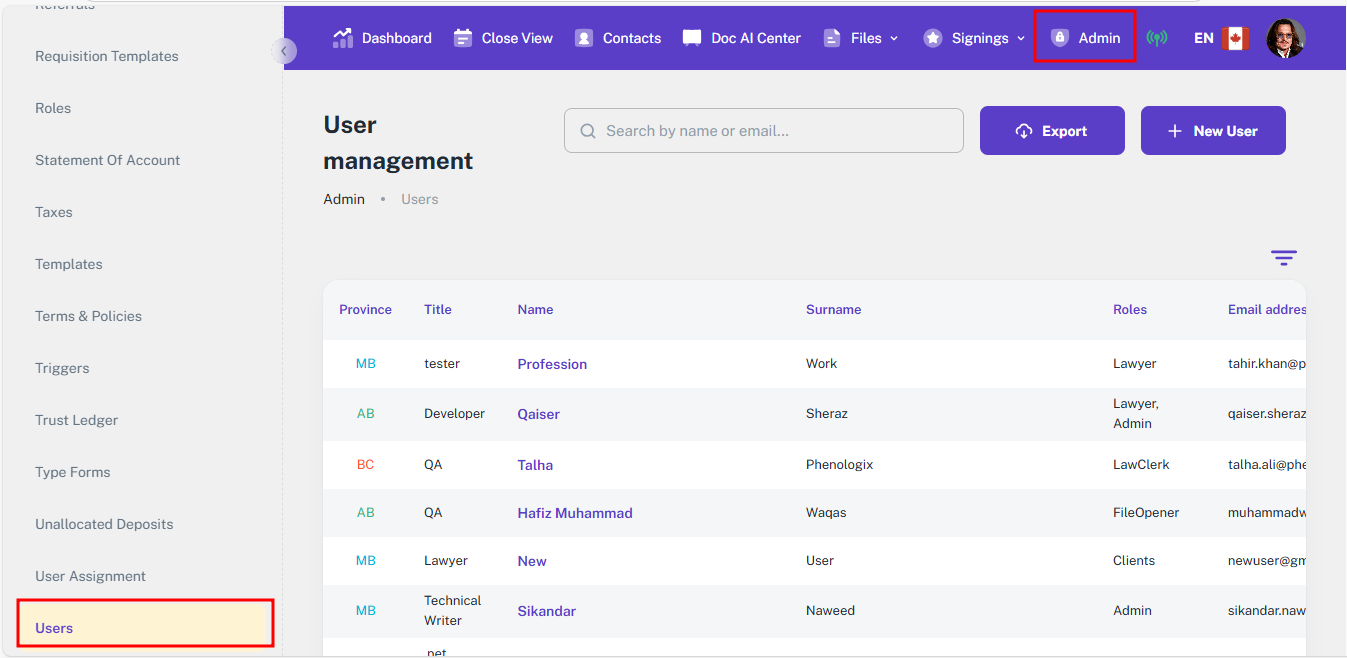
Task: Click the Close View calendar icon
Action: coord(463,38)
